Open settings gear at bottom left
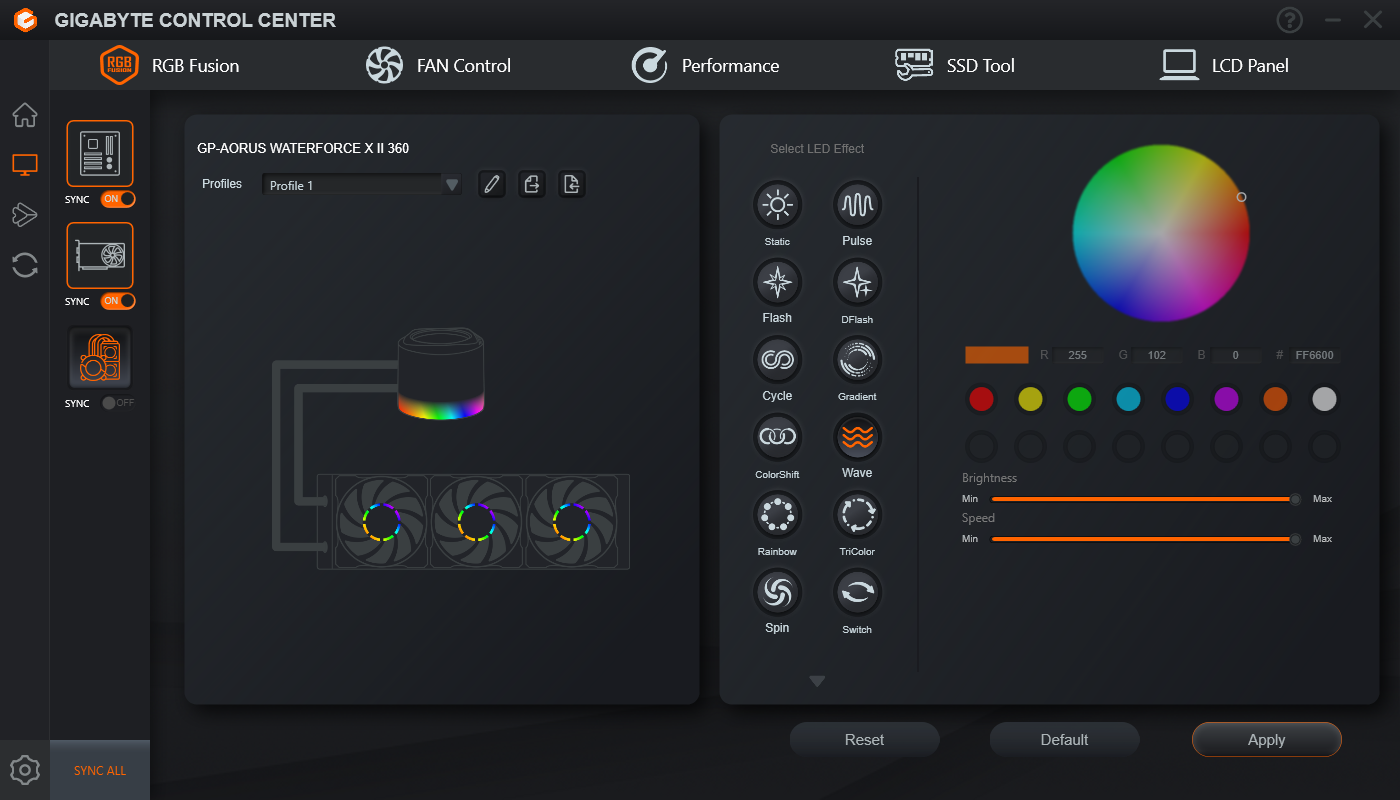The height and width of the screenshot is (800, 1400). point(25,770)
